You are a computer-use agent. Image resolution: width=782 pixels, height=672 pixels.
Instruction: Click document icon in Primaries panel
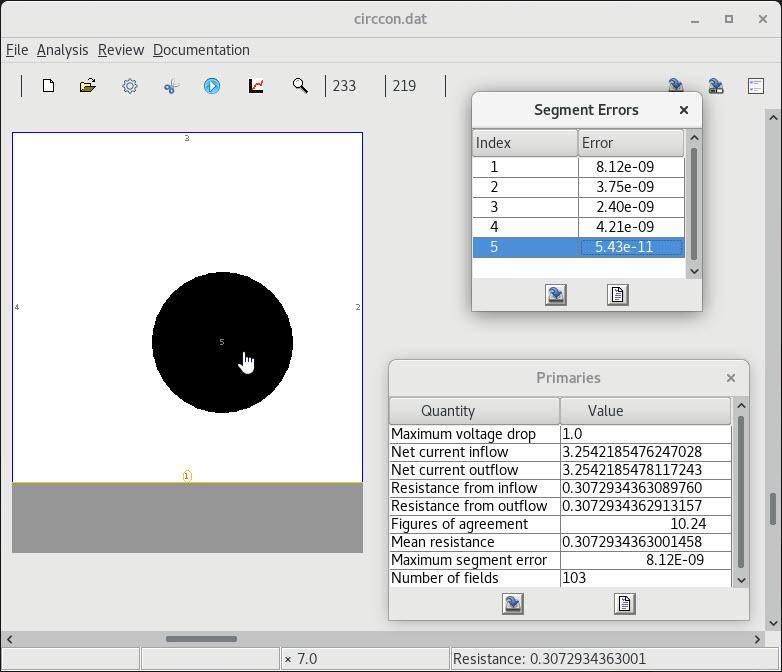click(x=625, y=604)
